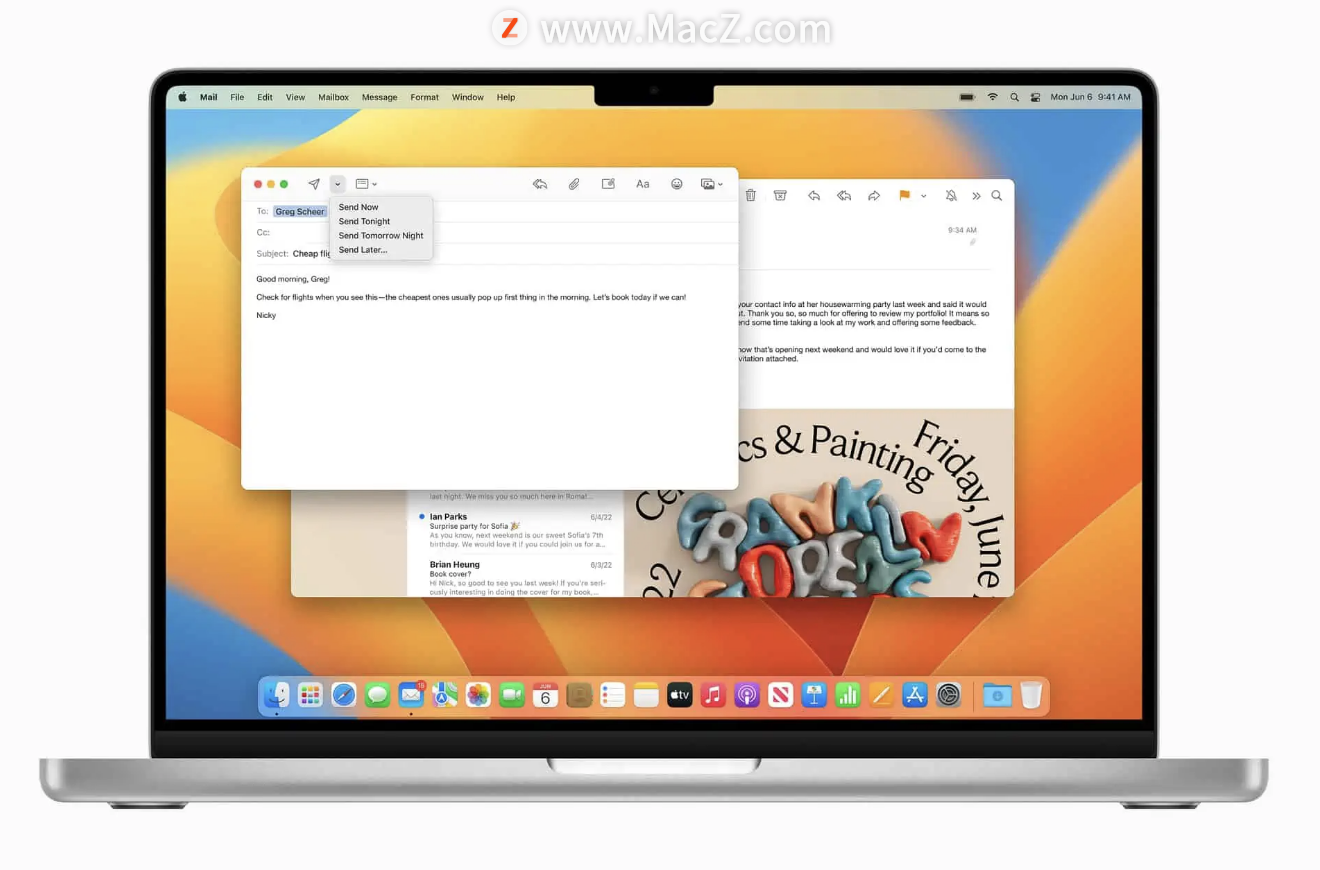Select the Ian Parks email in the list
This screenshot has width=1320, height=870.
coord(516,531)
